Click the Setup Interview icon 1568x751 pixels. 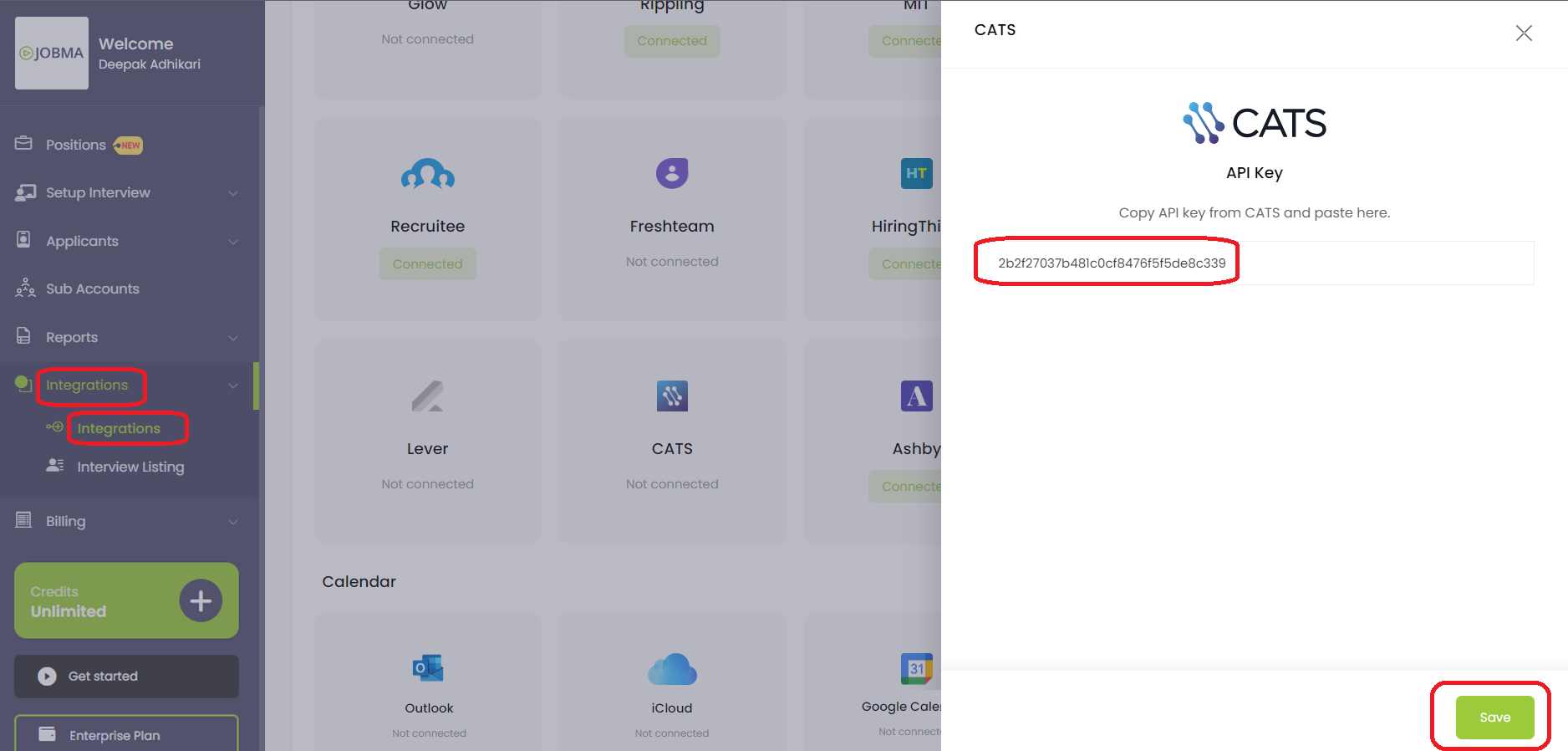pos(25,192)
